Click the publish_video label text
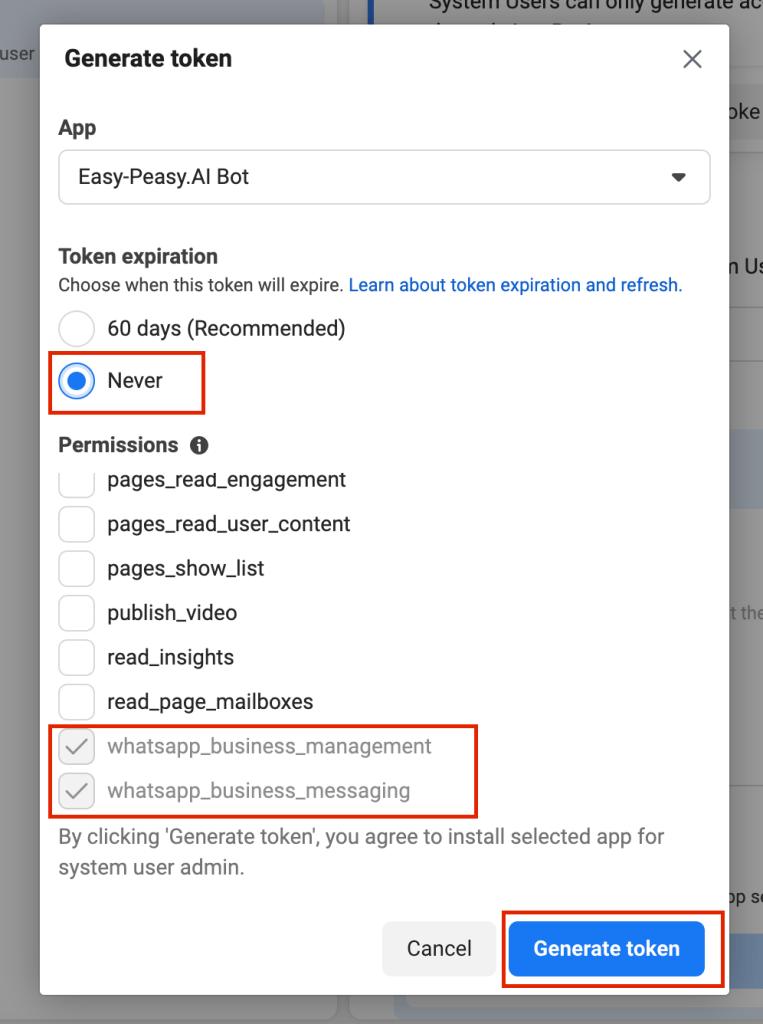This screenshot has width=763, height=1024. pos(172,612)
